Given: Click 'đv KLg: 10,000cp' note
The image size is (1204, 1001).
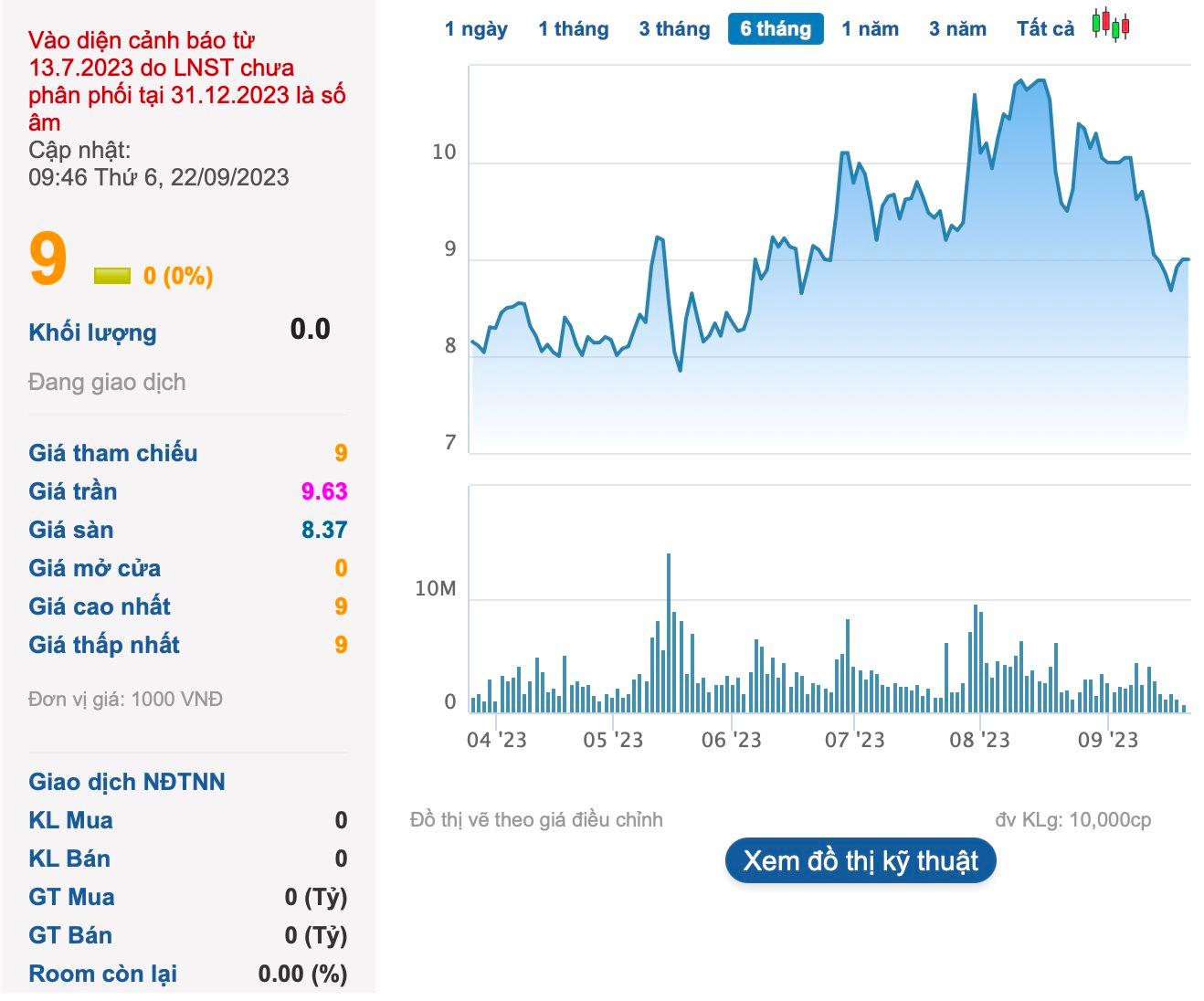Looking at the screenshot, I should click(1073, 819).
